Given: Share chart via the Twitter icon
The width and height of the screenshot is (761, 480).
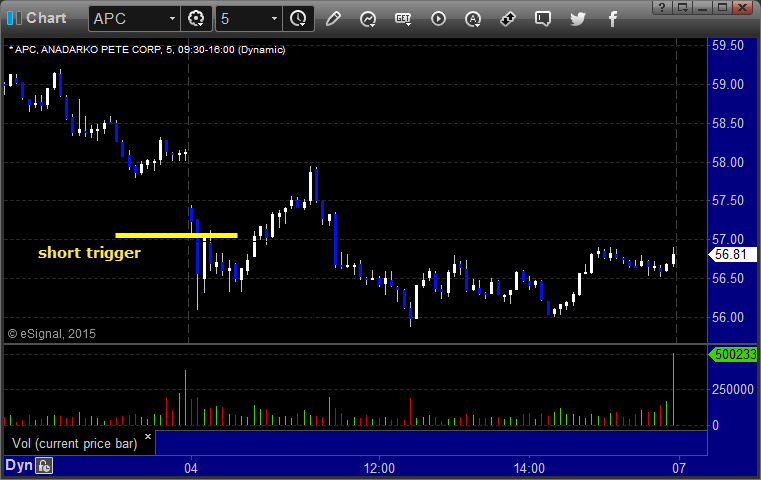Looking at the screenshot, I should point(578,19).
